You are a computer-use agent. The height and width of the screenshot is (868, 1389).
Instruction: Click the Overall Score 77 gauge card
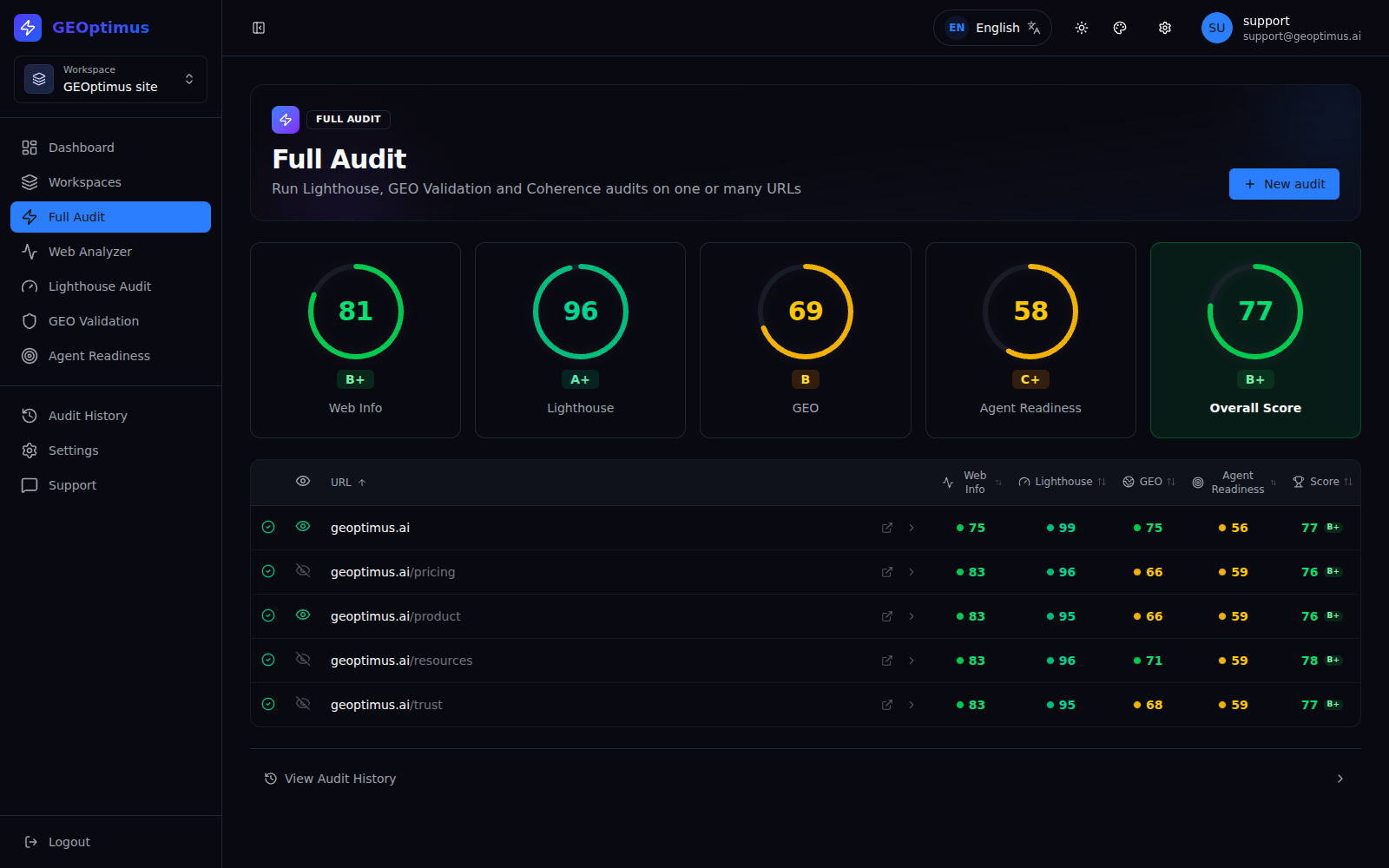1255,340
